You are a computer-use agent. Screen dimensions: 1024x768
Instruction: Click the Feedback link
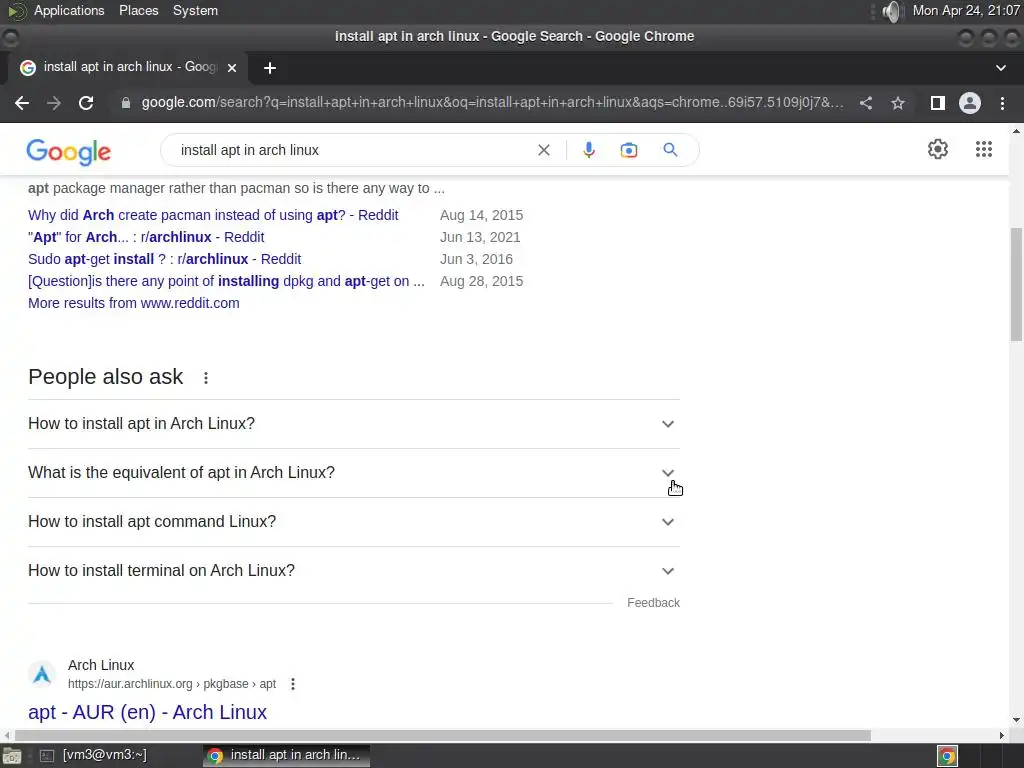click(x=653, y=603)
